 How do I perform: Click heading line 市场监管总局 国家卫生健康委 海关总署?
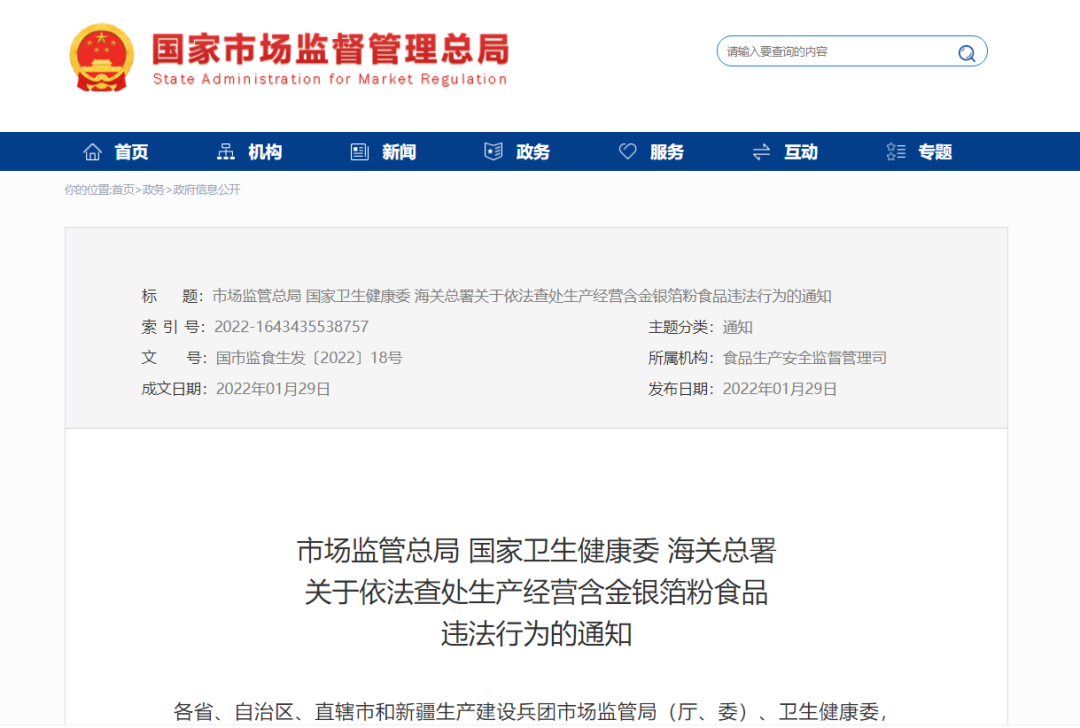point(537,550)
